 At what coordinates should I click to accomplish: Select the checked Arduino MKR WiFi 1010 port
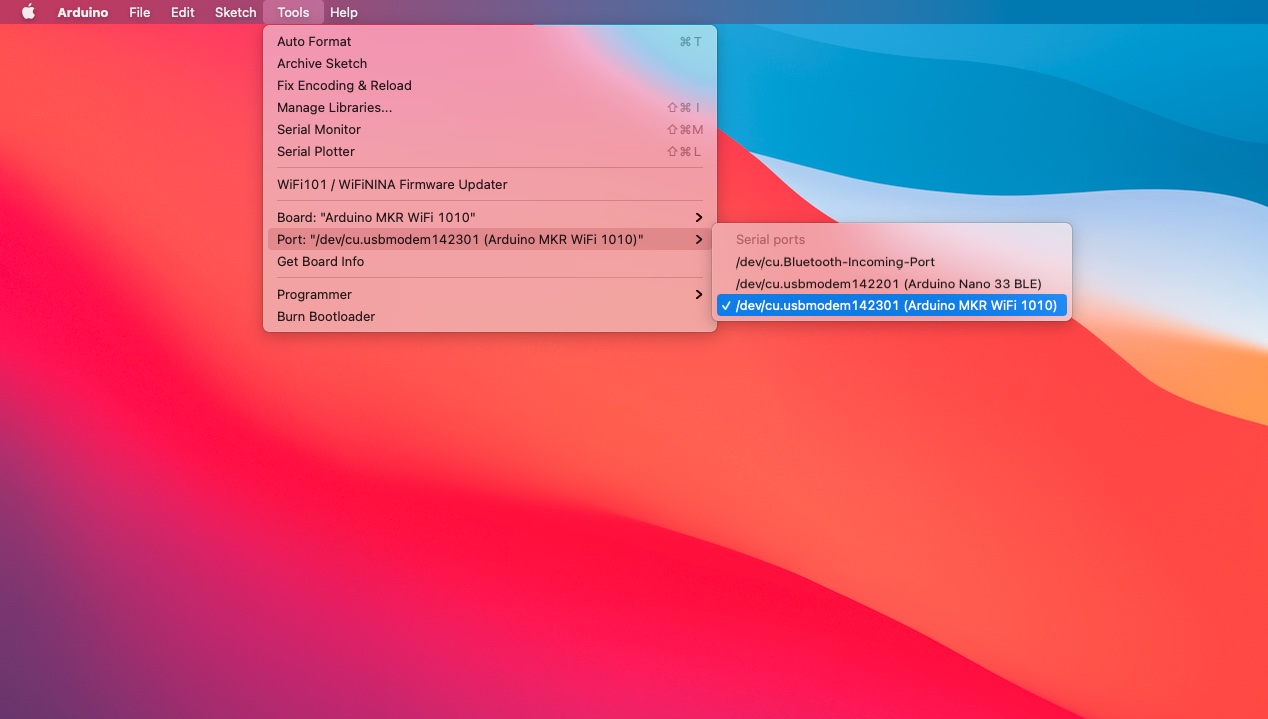(x=895, y=306)
